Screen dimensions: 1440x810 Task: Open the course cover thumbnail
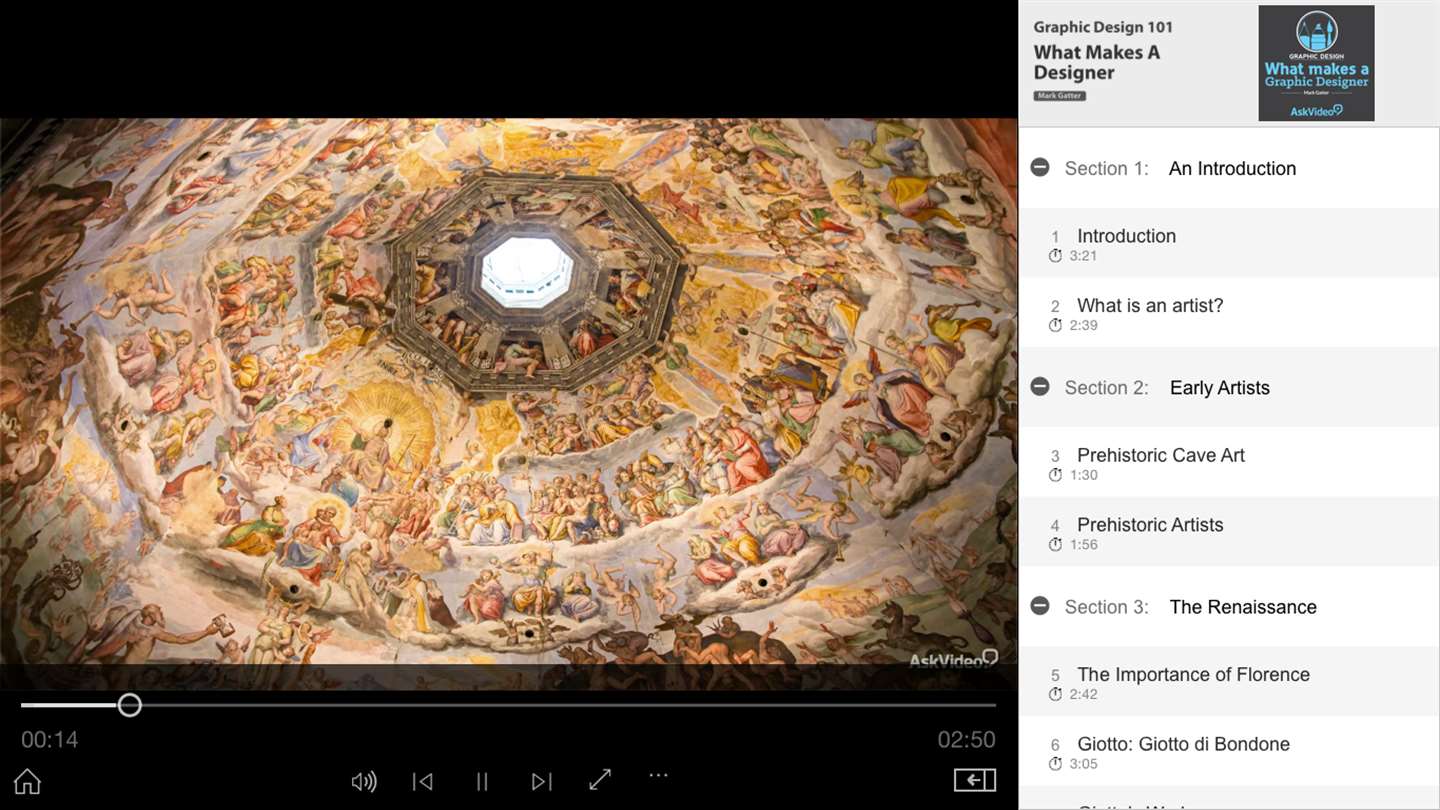pos(1316,63)
